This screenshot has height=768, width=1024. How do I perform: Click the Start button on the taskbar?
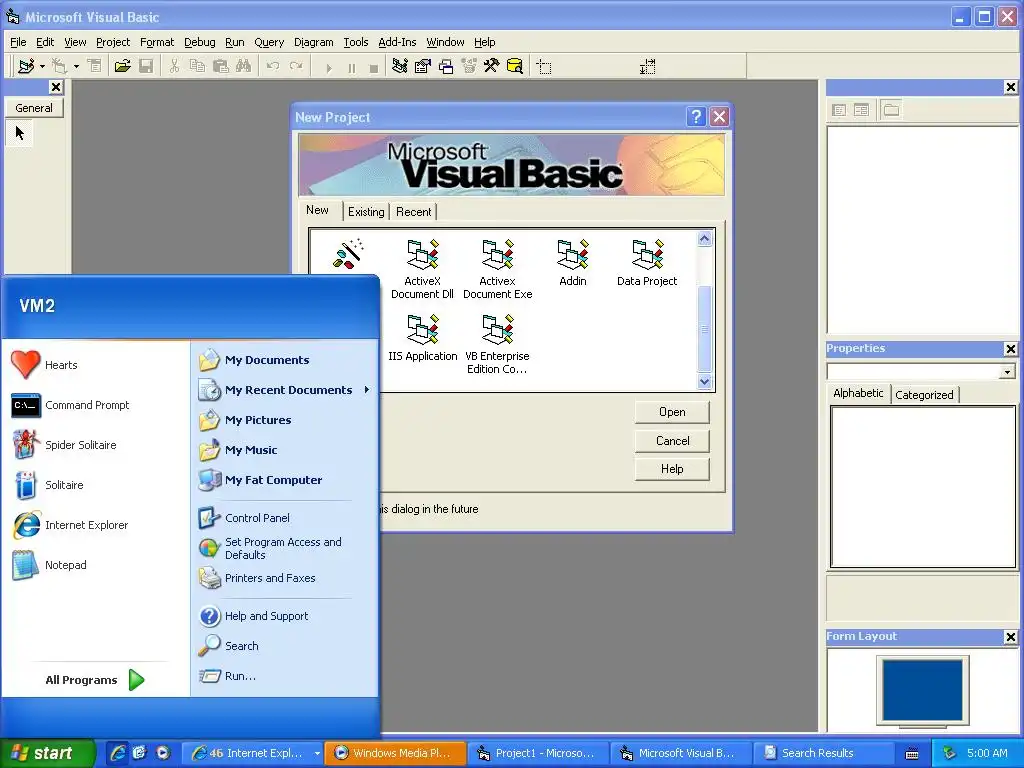point(47,753)
